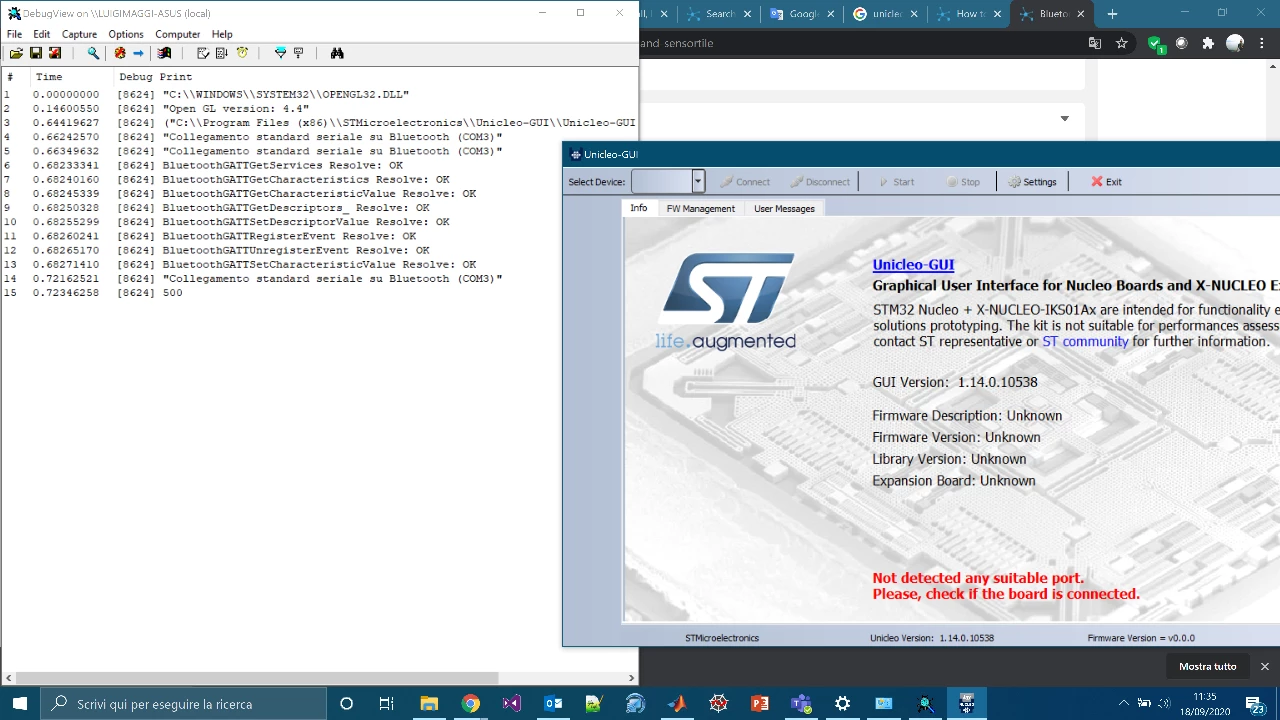Switch to the How to tab in Chrome
This screenshot has height=720, width=1280.
pyautogui.click(x=968, y=14)
